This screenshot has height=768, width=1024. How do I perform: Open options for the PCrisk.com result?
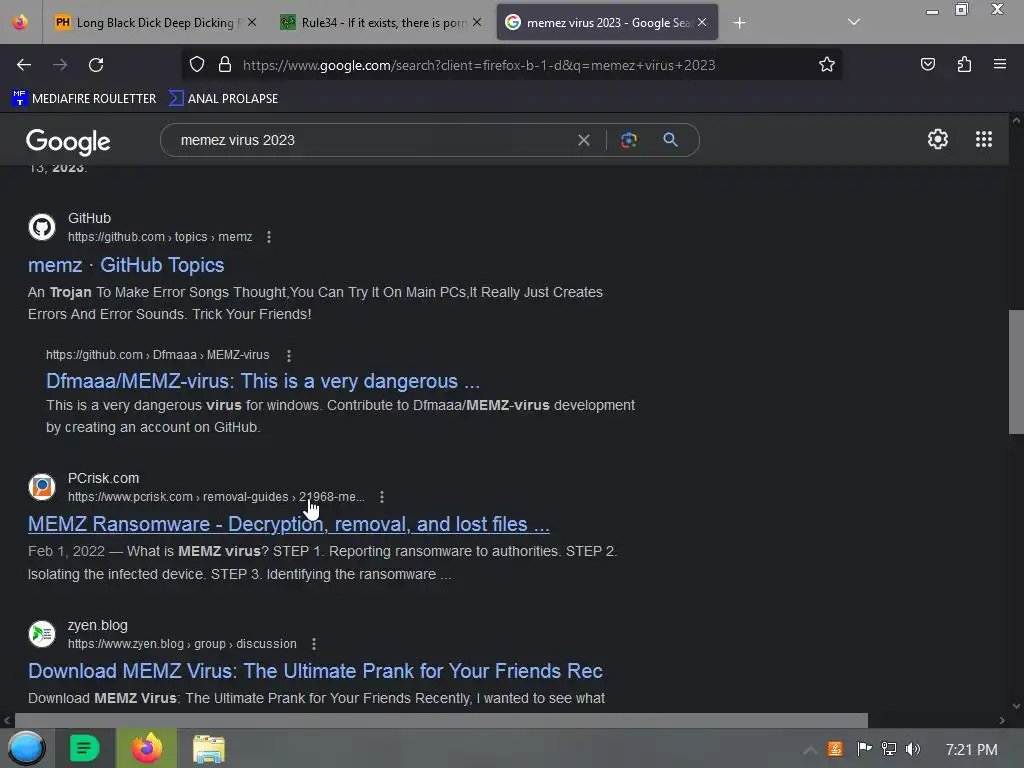382,497
